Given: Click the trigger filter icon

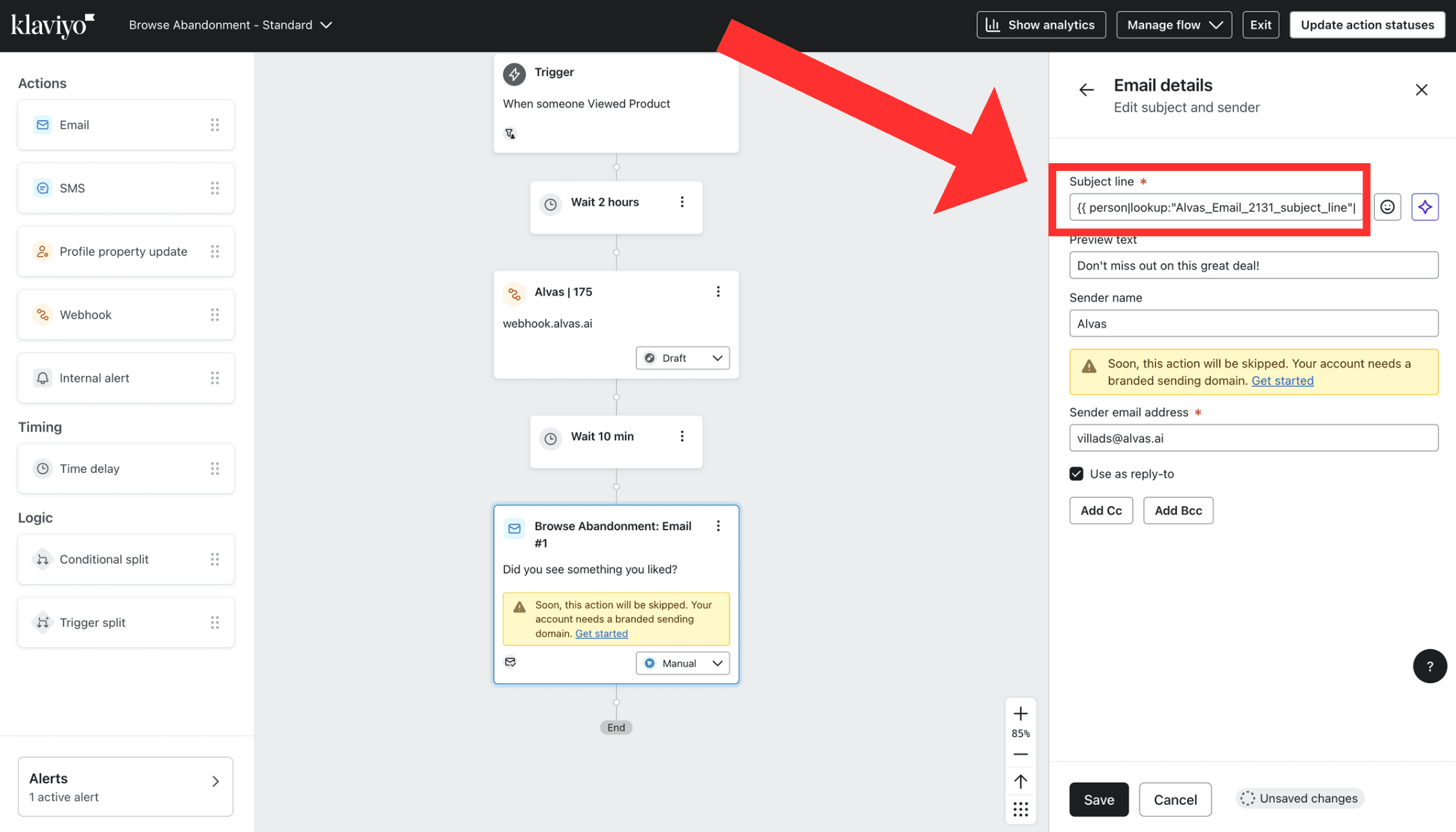Looking at the screenshot, I should tap(510, 134).
